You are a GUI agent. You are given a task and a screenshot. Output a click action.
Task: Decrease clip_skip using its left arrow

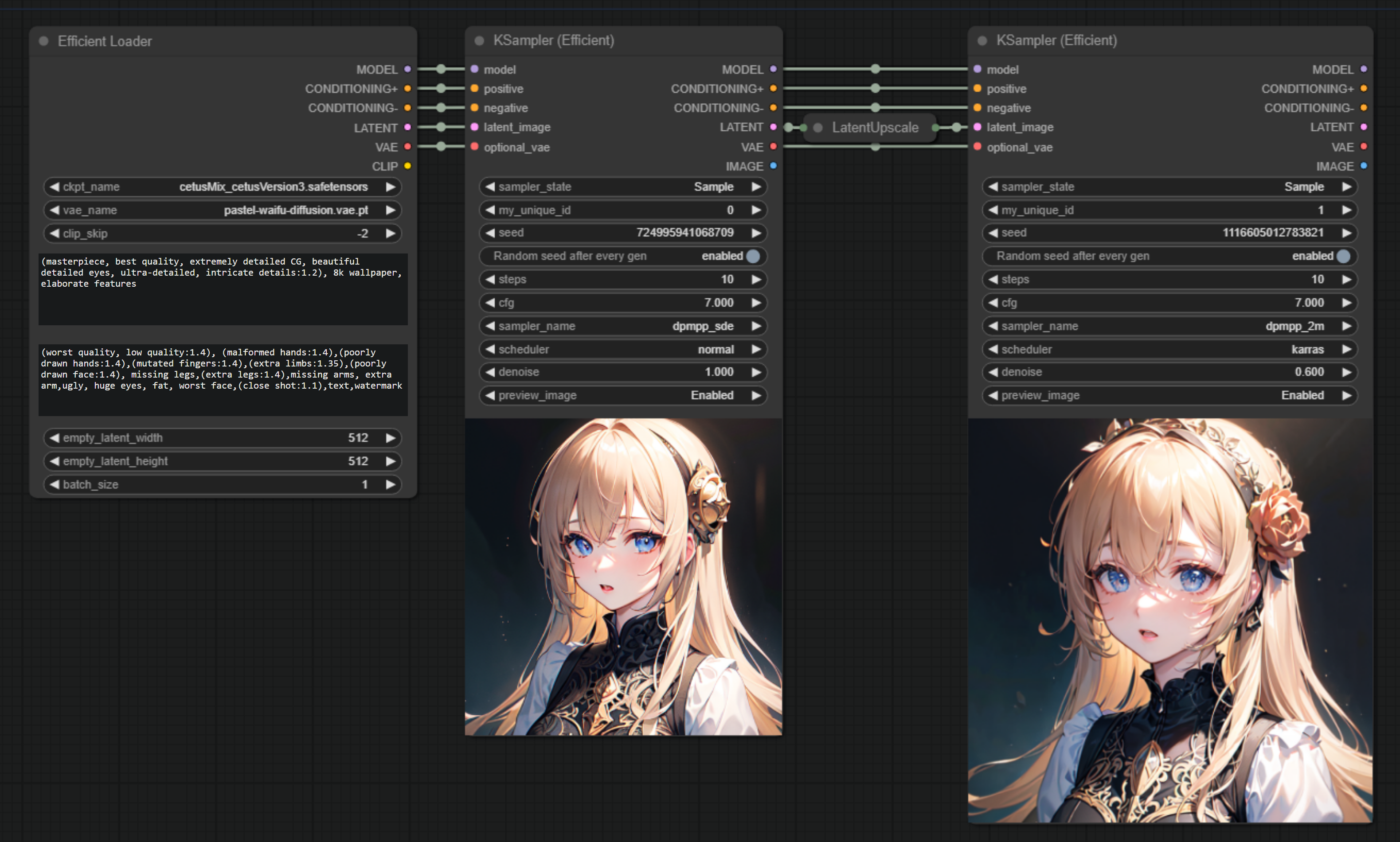[55, 233]
